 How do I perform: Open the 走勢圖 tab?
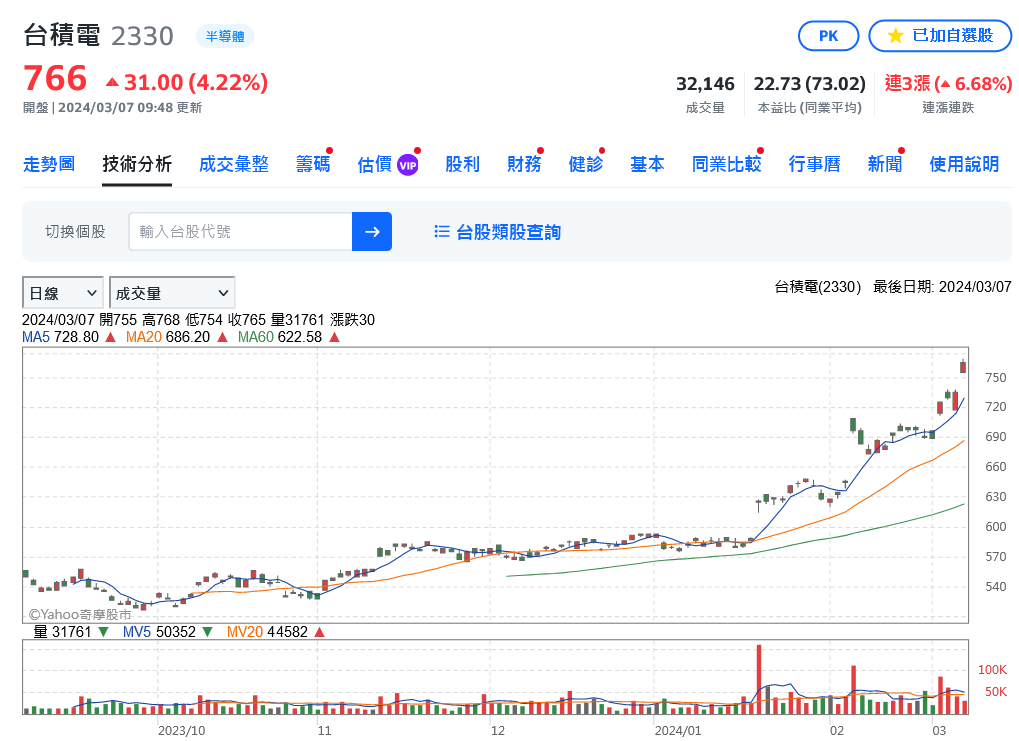click(49, 164)
